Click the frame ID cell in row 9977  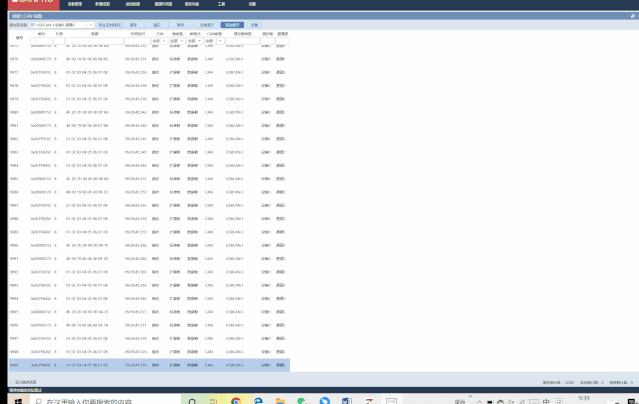click(x=41, y=72)
